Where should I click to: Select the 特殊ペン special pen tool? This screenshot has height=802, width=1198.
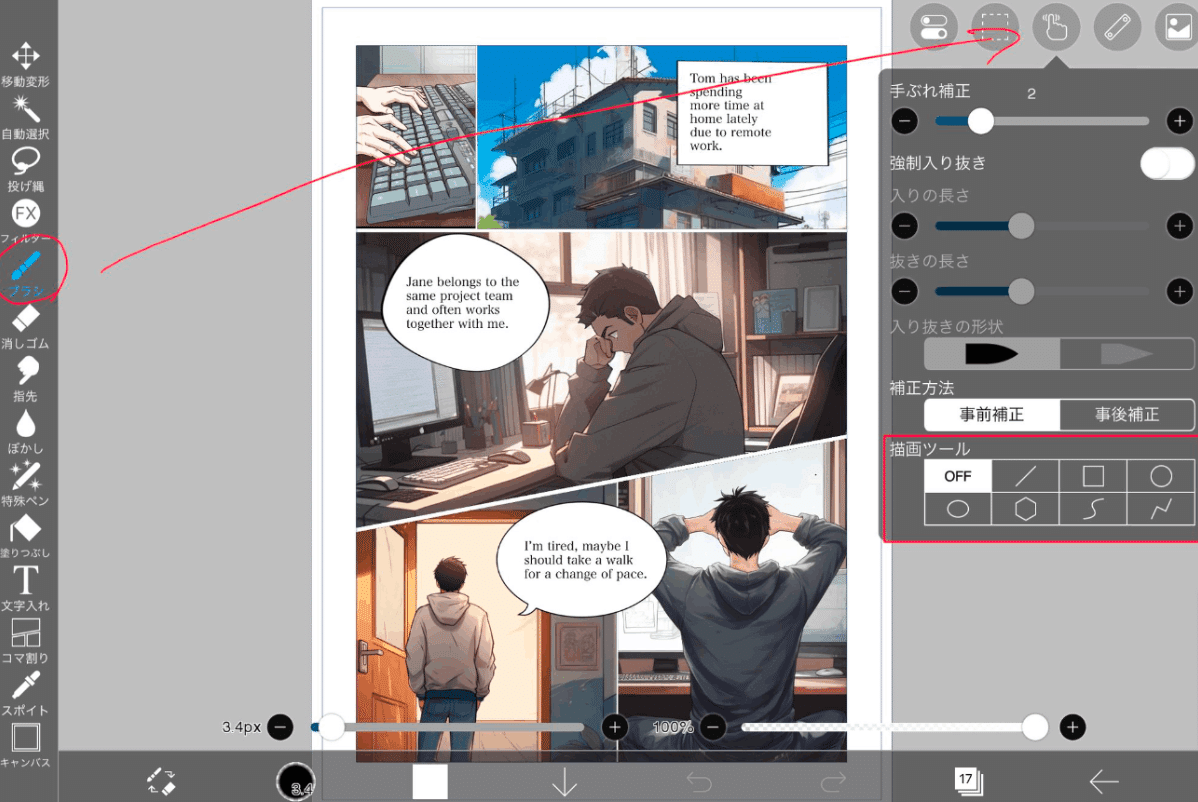pyautogui.click(x=25, y=483)
